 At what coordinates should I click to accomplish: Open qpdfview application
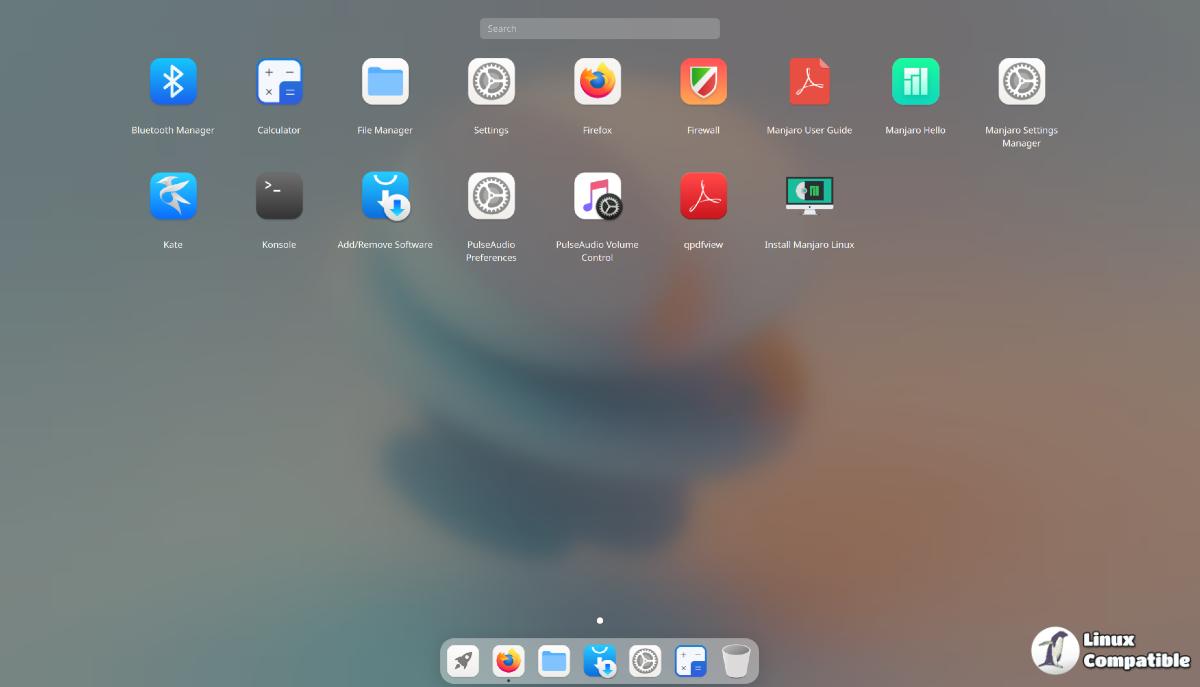(x=703, y=196)
